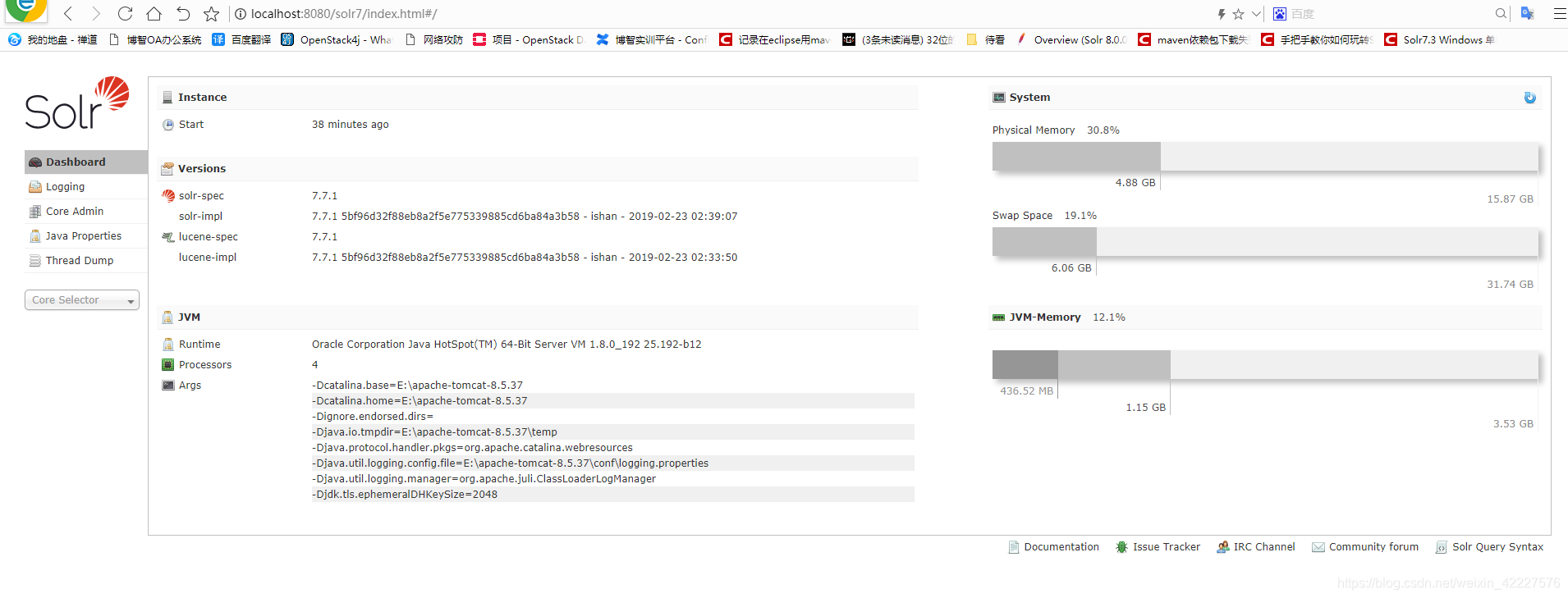Open Overview (Solr 8.0 bookmark

[x=1072, y=39]
